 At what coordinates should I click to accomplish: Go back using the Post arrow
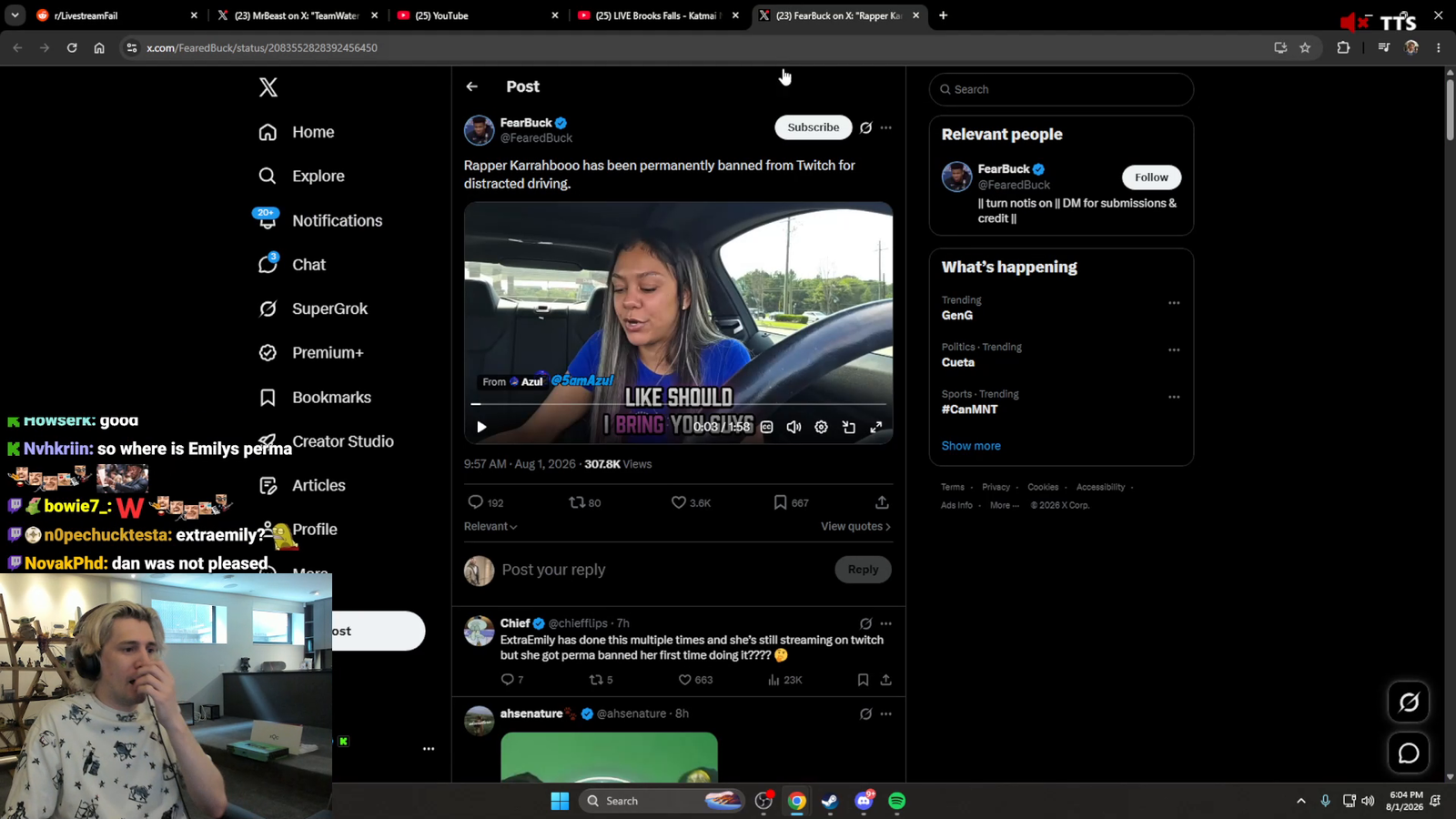pos(471,86)
